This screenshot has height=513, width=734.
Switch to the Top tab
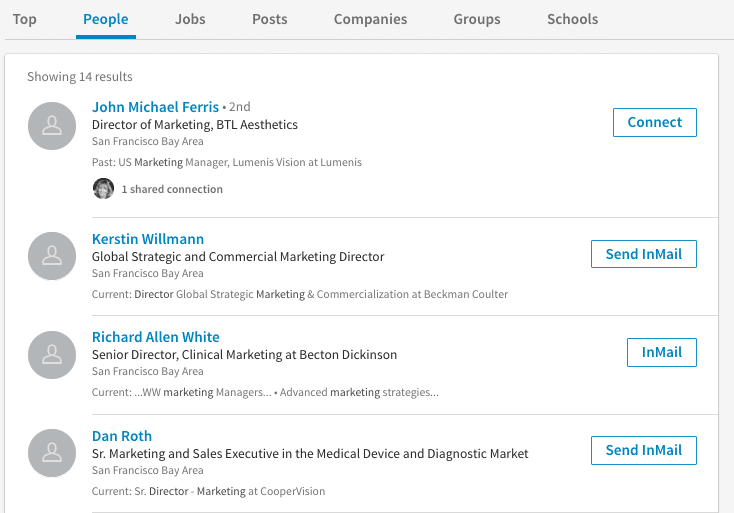point(25,19)
